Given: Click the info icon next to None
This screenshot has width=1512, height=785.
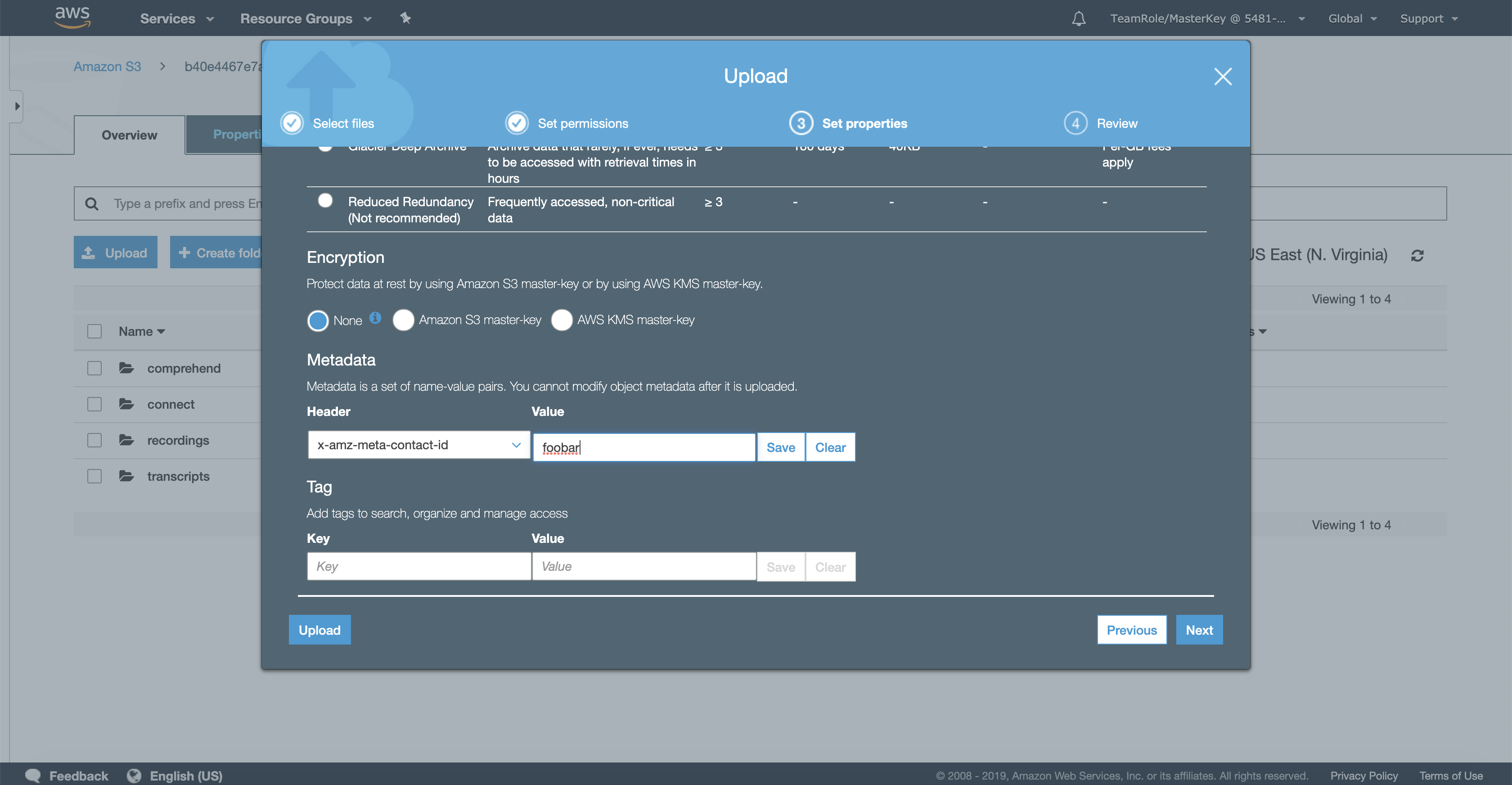Looking at the screenshot, I should tap(376, 318).
